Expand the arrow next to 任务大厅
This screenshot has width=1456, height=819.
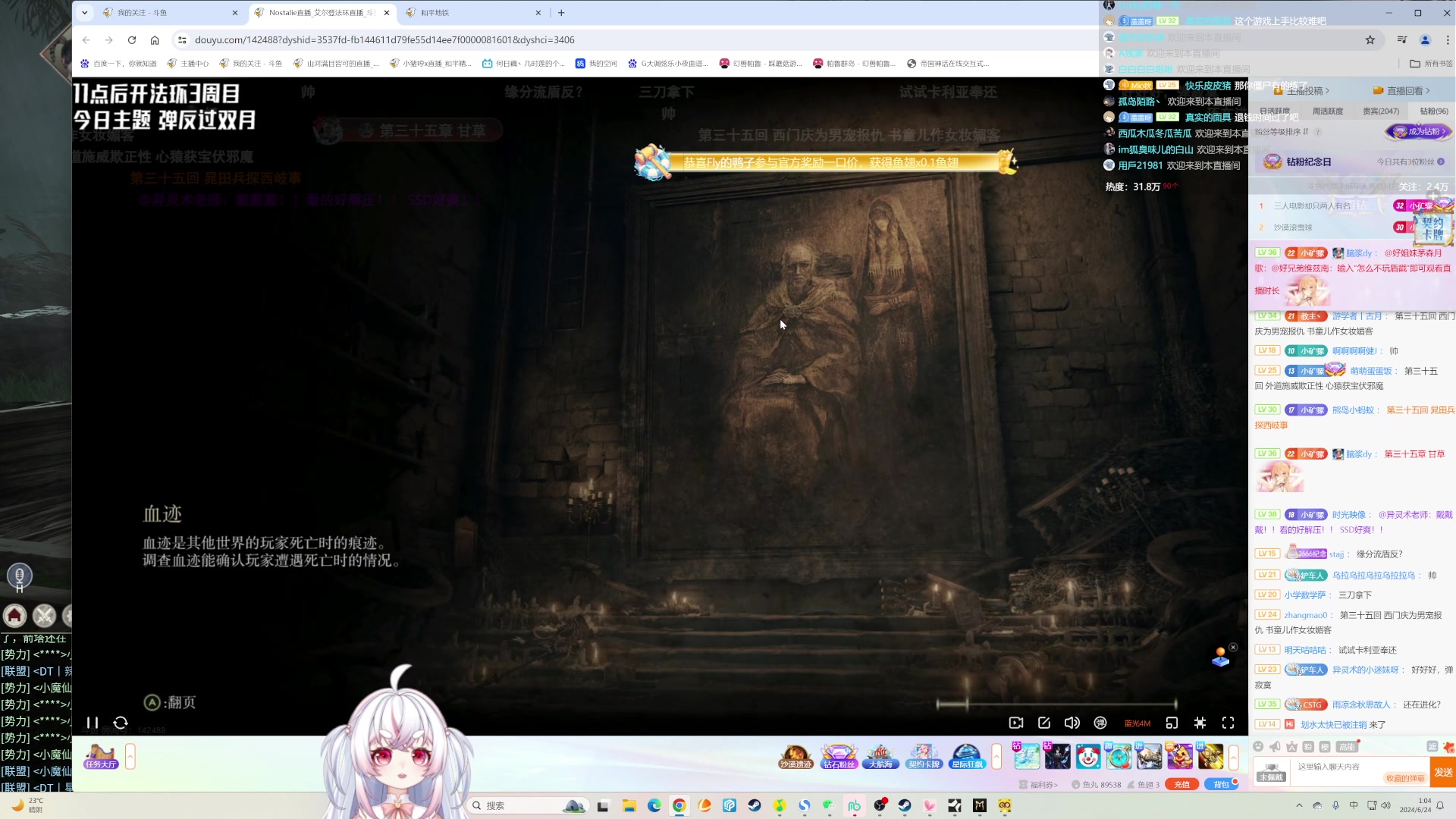pyautogui.click(x=130, y=756)
